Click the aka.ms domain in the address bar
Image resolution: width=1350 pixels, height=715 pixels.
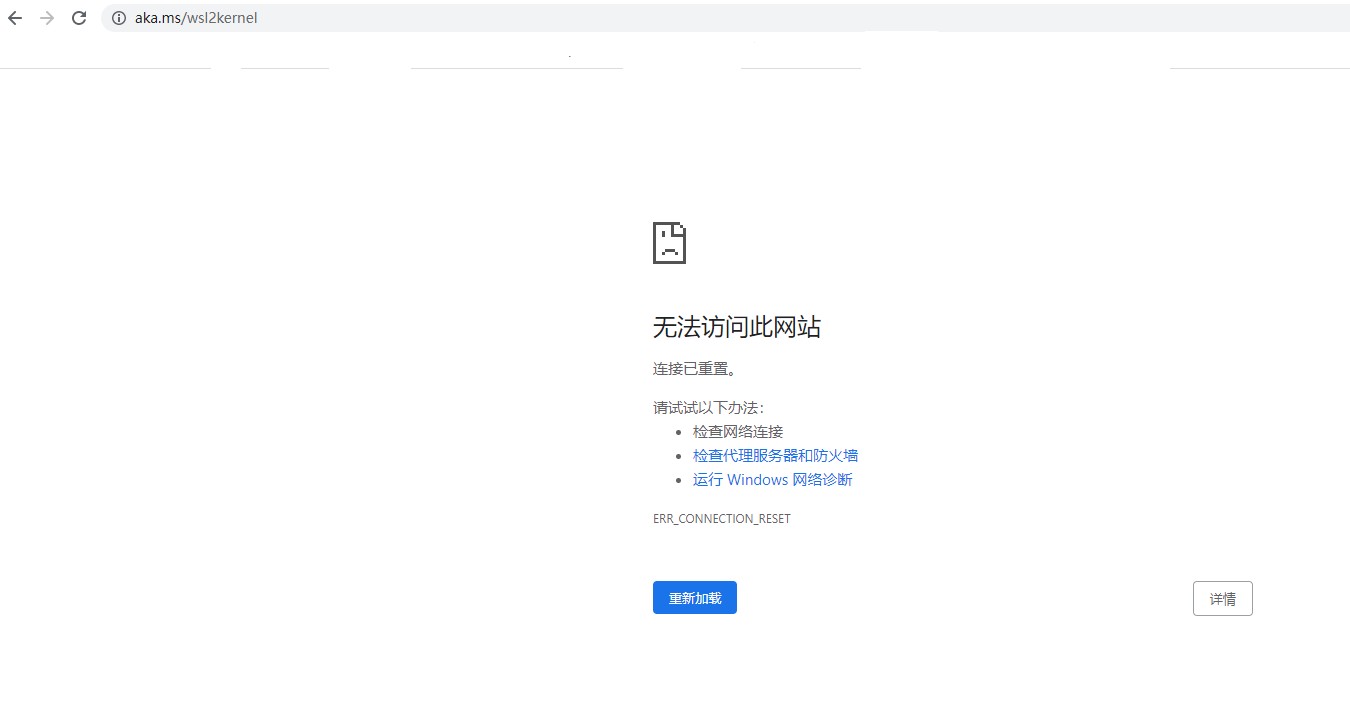coord(157,18)
